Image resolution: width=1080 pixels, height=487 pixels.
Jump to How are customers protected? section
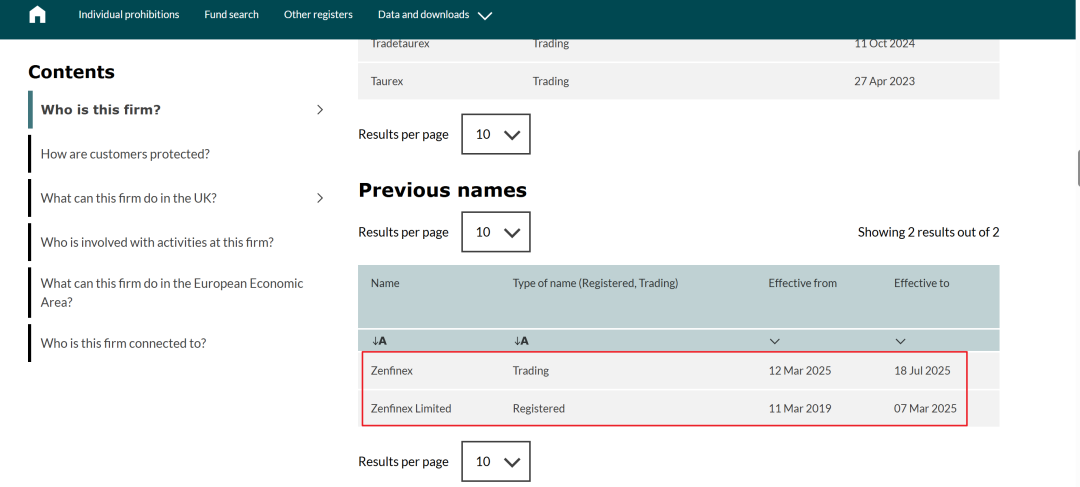tap(125, 154)
